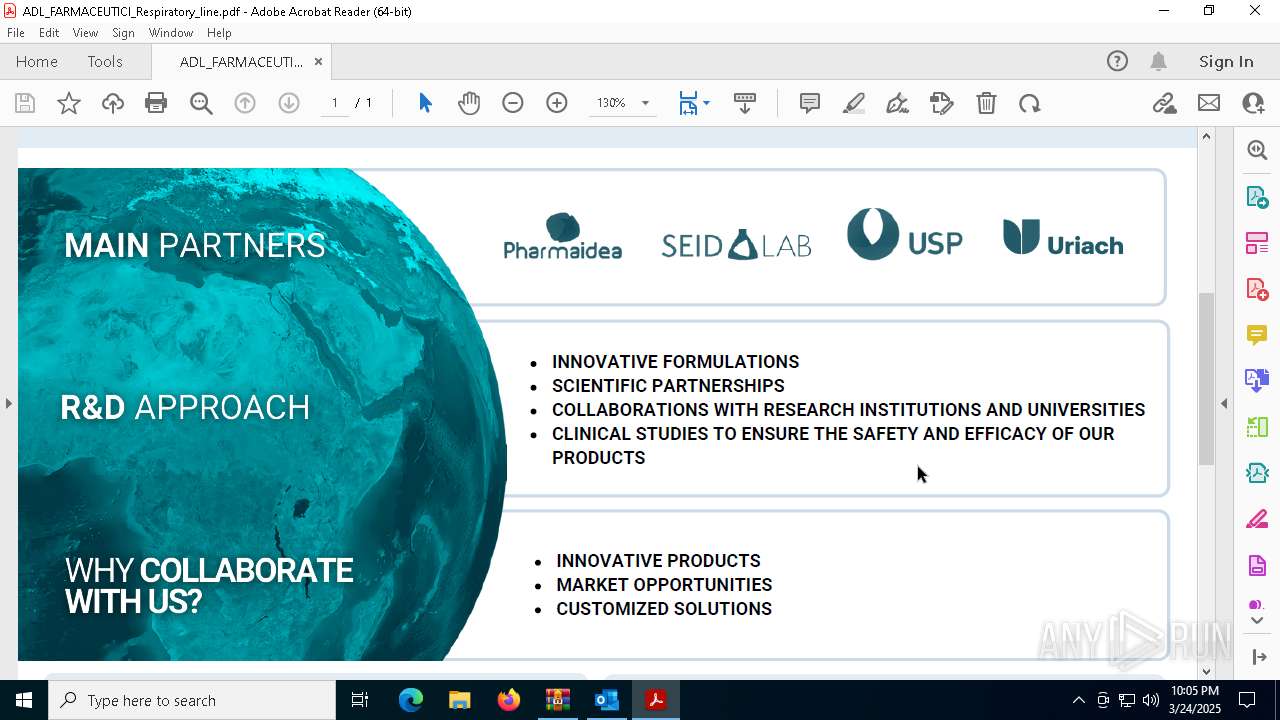Open Create PDF tool in sidebar
Screen dimensions: 1280x720
[x=1257, y=289]
